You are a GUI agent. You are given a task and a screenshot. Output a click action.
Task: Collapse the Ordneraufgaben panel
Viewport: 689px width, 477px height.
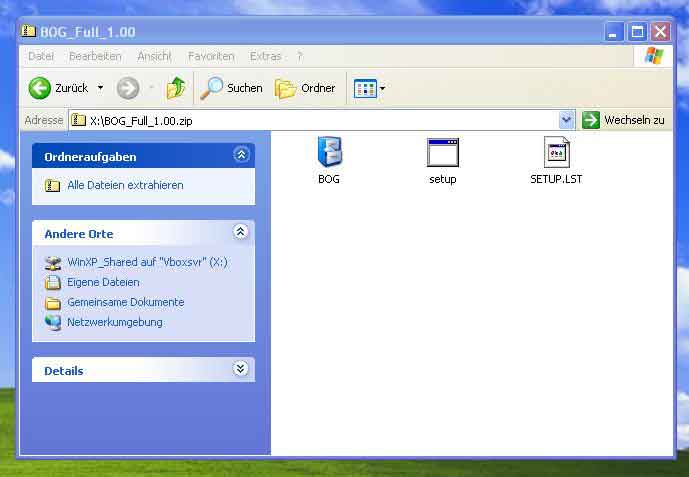241,155
